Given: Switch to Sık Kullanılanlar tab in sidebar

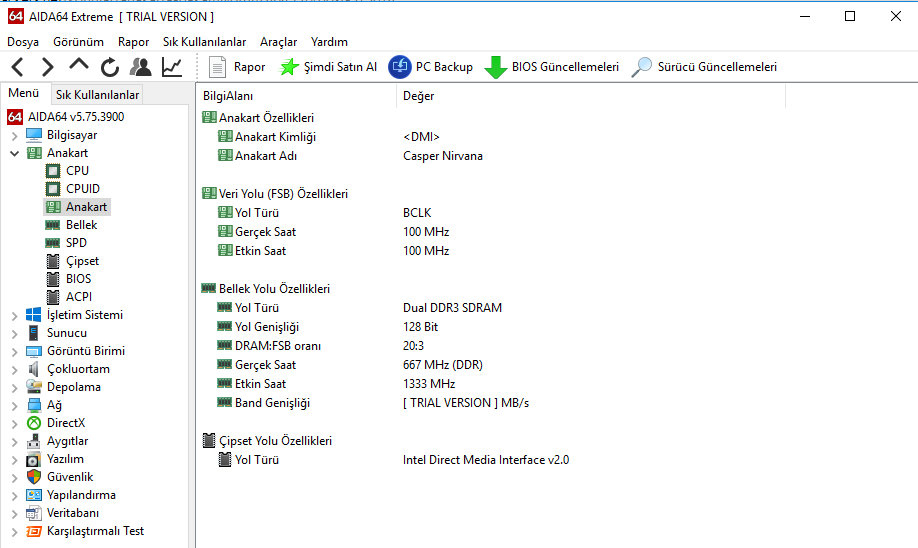Looking at the screenshot, I should click(x=97, y=95).
